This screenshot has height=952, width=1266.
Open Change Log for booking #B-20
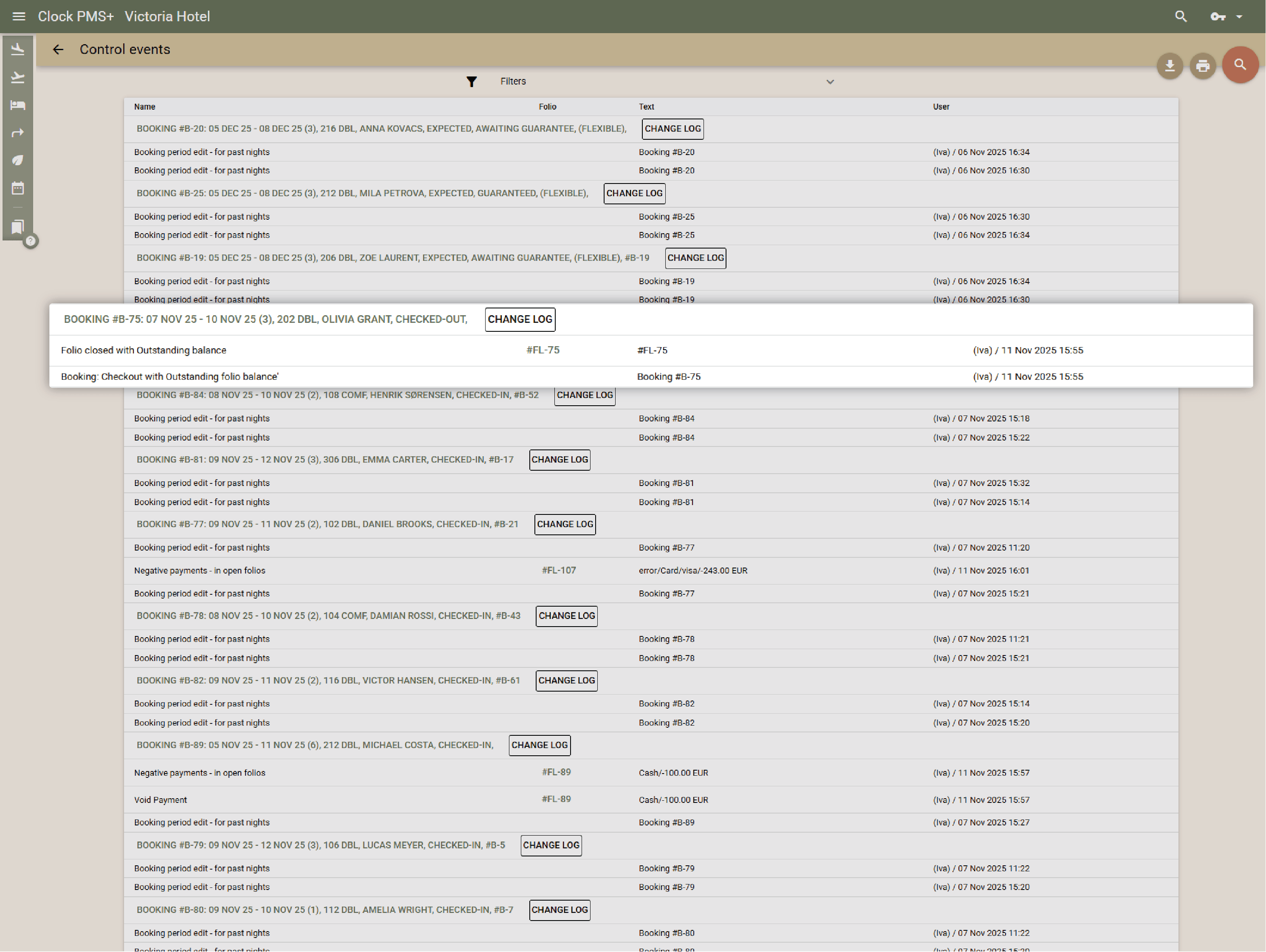(x=673, y=129)
